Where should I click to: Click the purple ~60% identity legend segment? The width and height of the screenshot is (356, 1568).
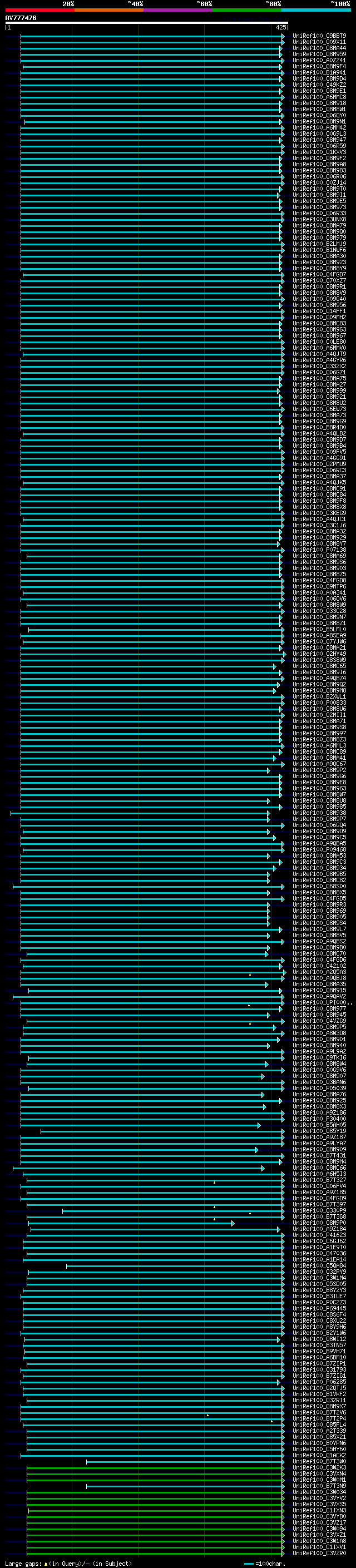click(177, 10)
